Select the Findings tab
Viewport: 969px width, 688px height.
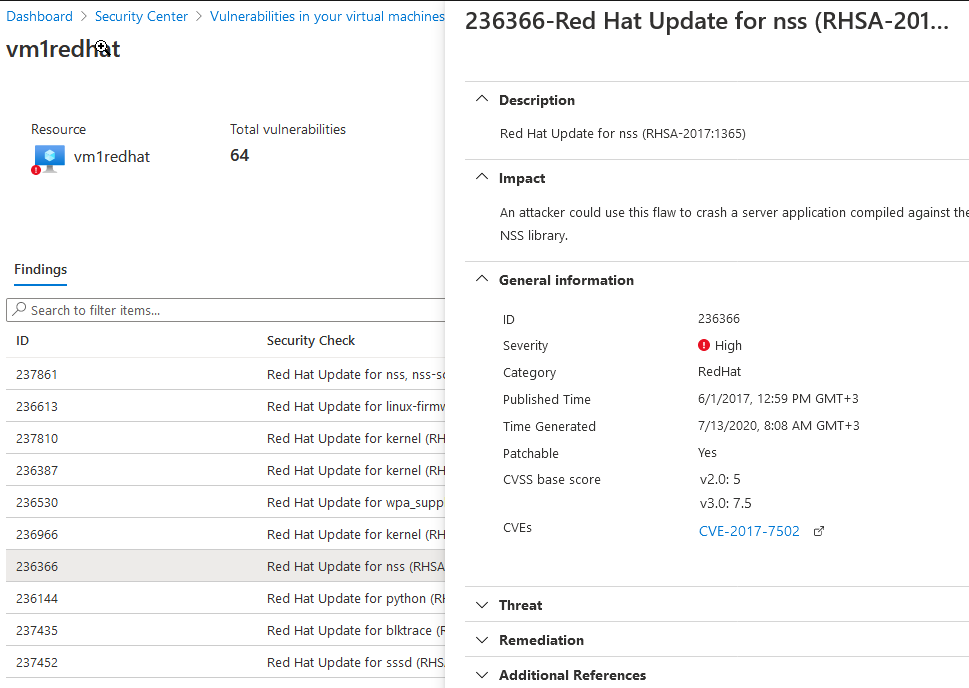coord(41,270)
